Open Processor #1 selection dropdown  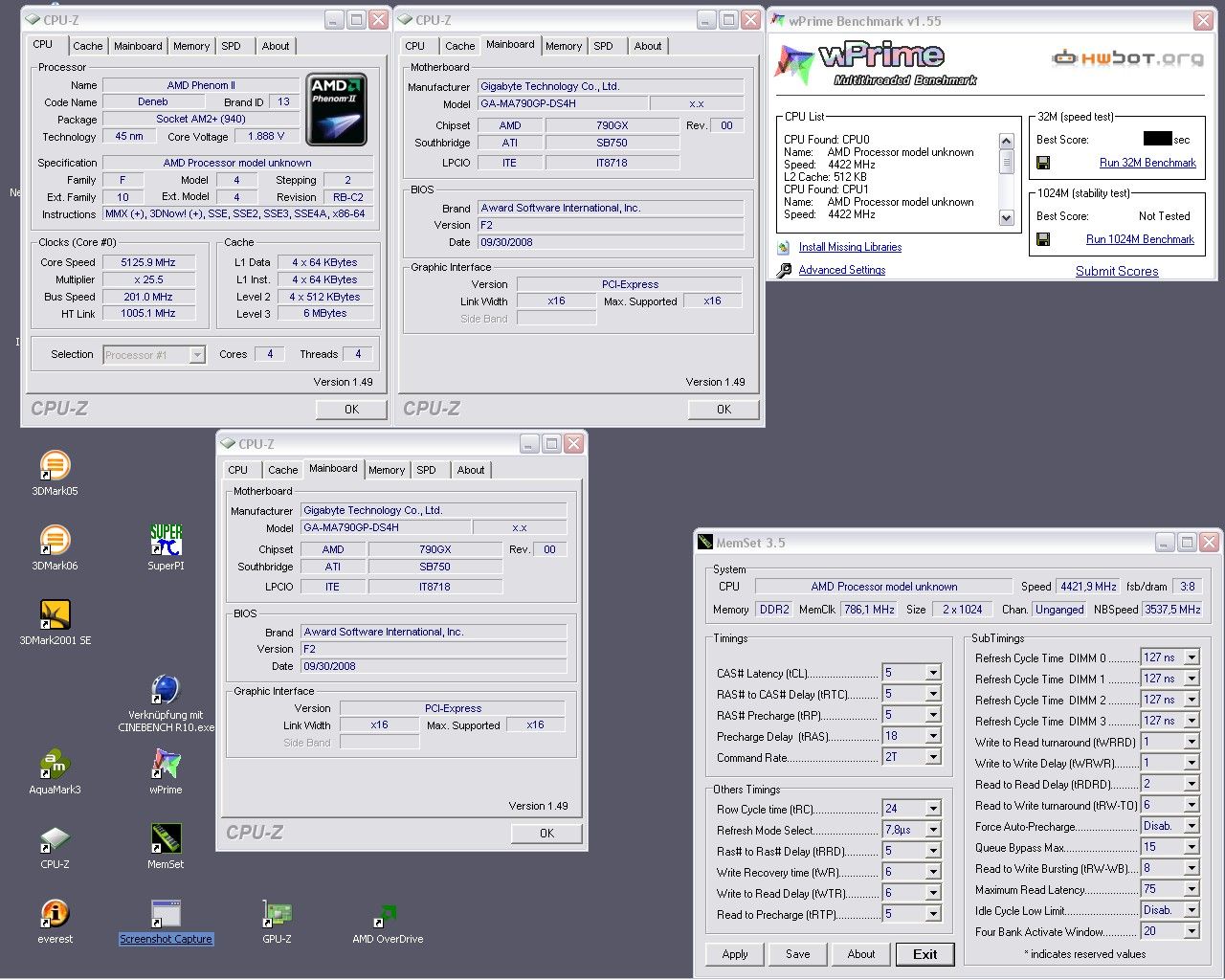click(197, 355)
